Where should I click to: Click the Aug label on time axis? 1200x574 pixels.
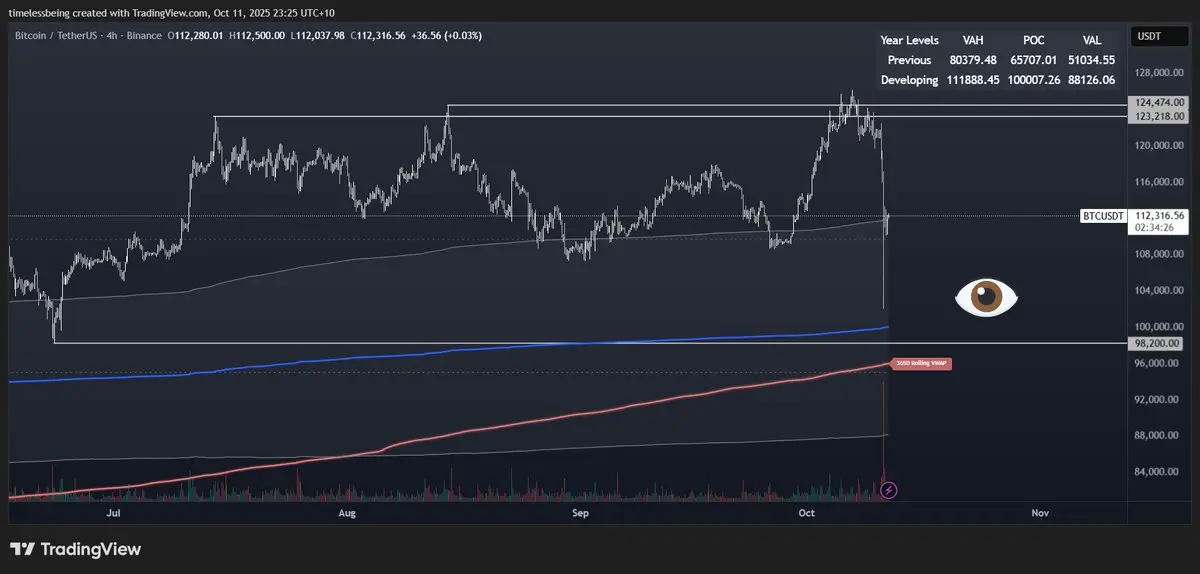coord(347,513)
